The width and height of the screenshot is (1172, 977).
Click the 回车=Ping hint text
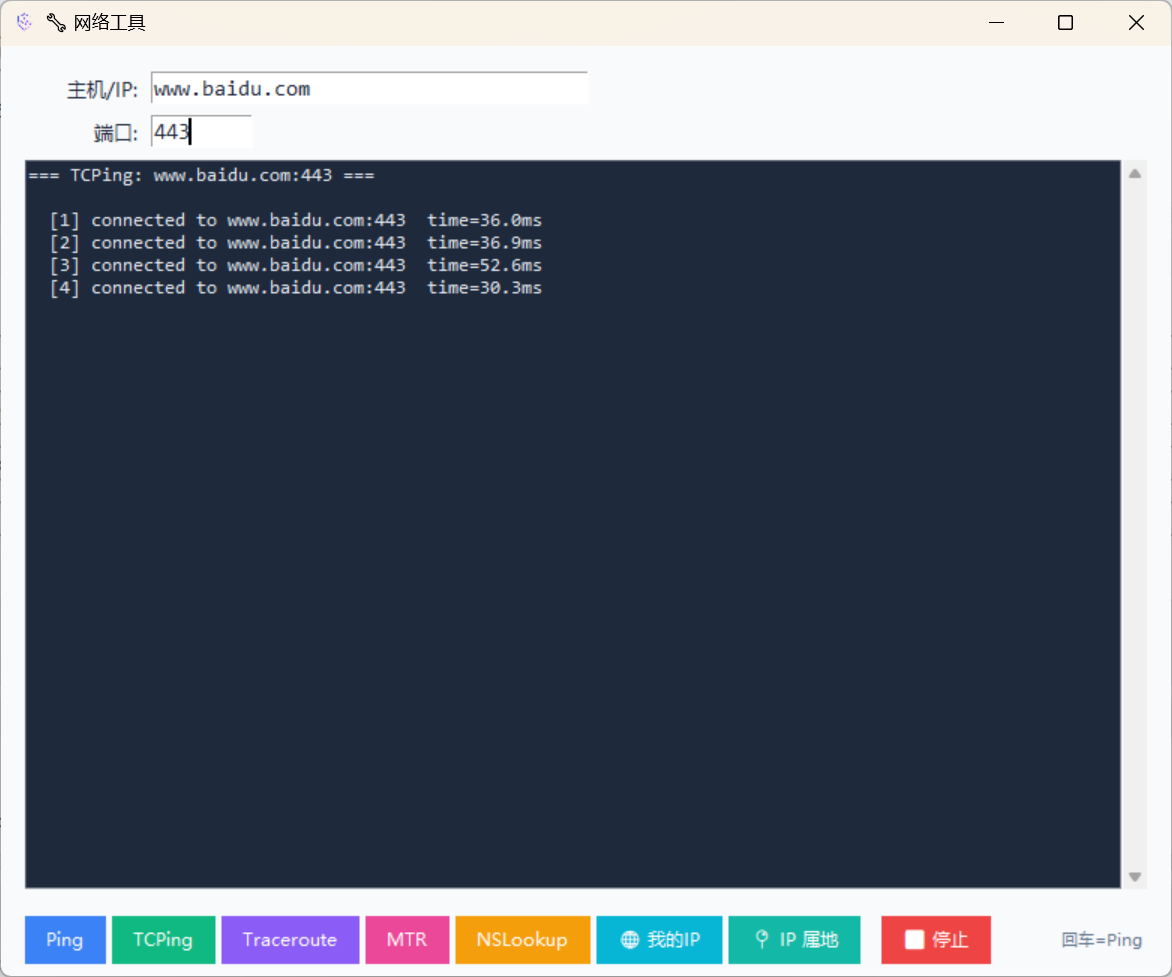pos(1102,940)
